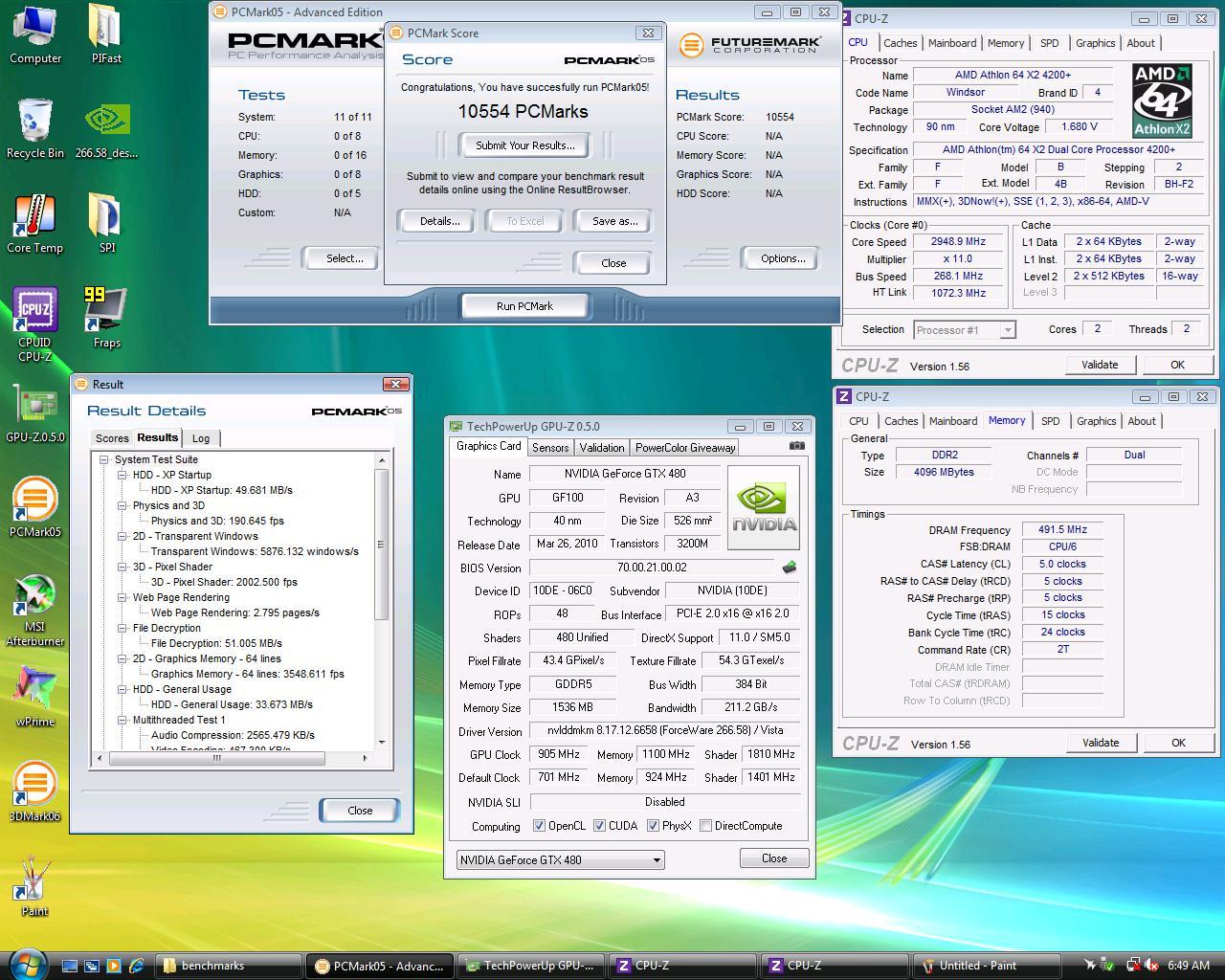The width and height of the screenshot is (1225, 980).
Task: Launch the GPU-Z.0.5.0 desktop icon
Action: (x=35, y=413)
